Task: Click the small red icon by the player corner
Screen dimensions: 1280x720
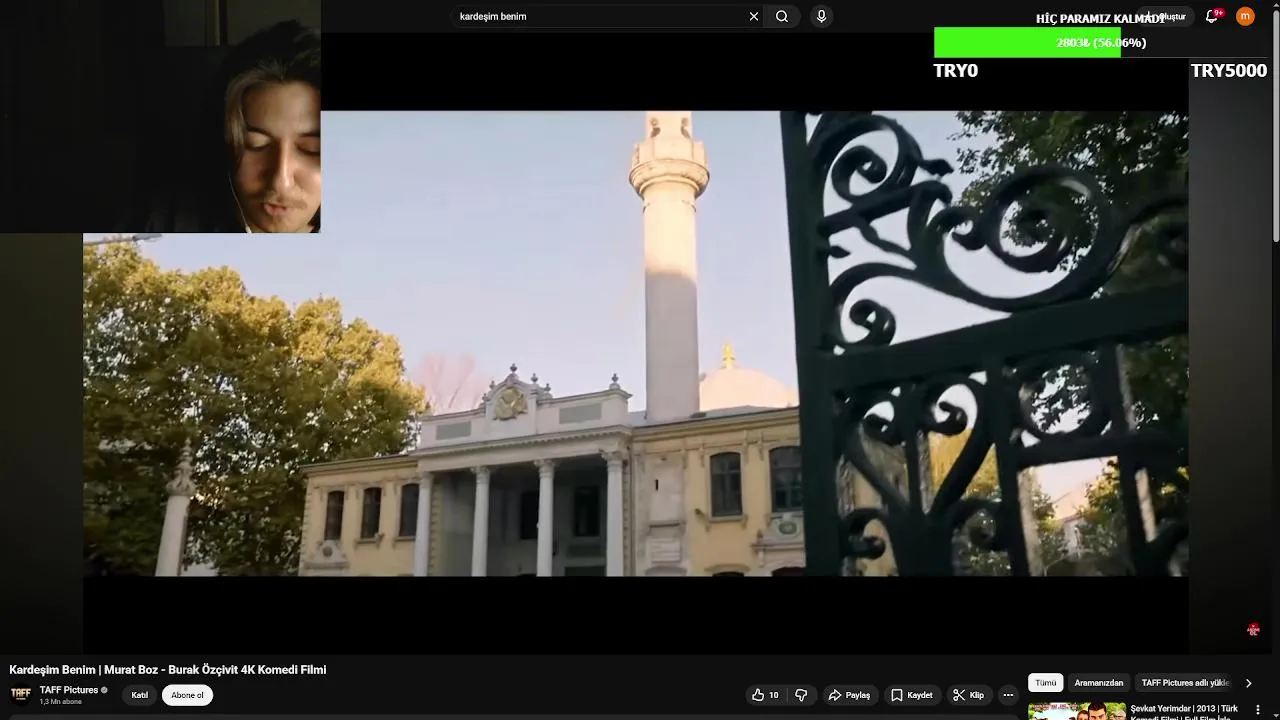Action: (1253, 630)
